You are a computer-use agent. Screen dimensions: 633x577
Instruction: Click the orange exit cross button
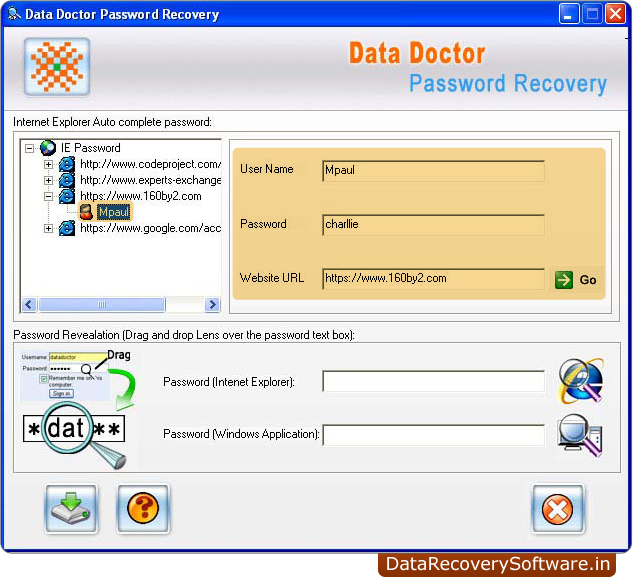558,509
